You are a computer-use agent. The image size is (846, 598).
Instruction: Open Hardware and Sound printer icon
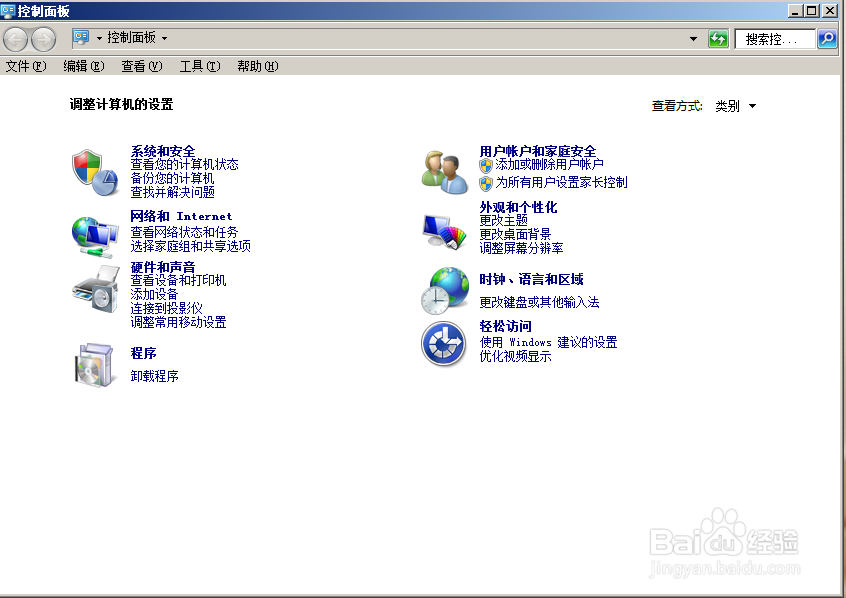click(x=95, y=289)
